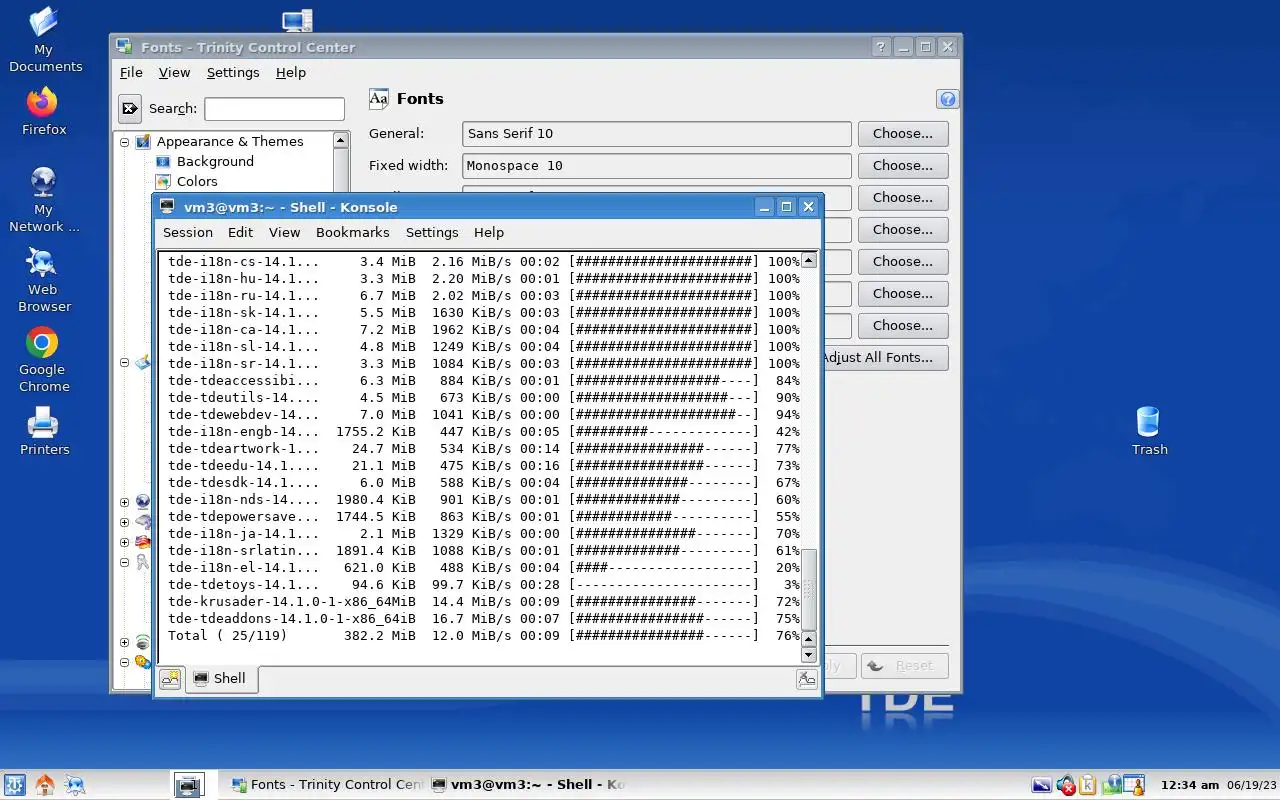Open the Web Browser desktop icon

tap(44, 280)
